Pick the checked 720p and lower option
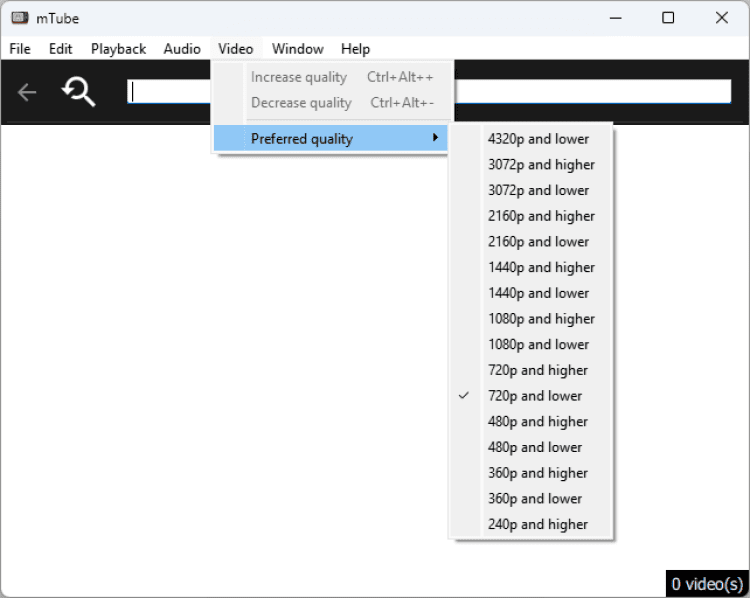The height and width of the screenshot is (598, 750). pos(531,396)
